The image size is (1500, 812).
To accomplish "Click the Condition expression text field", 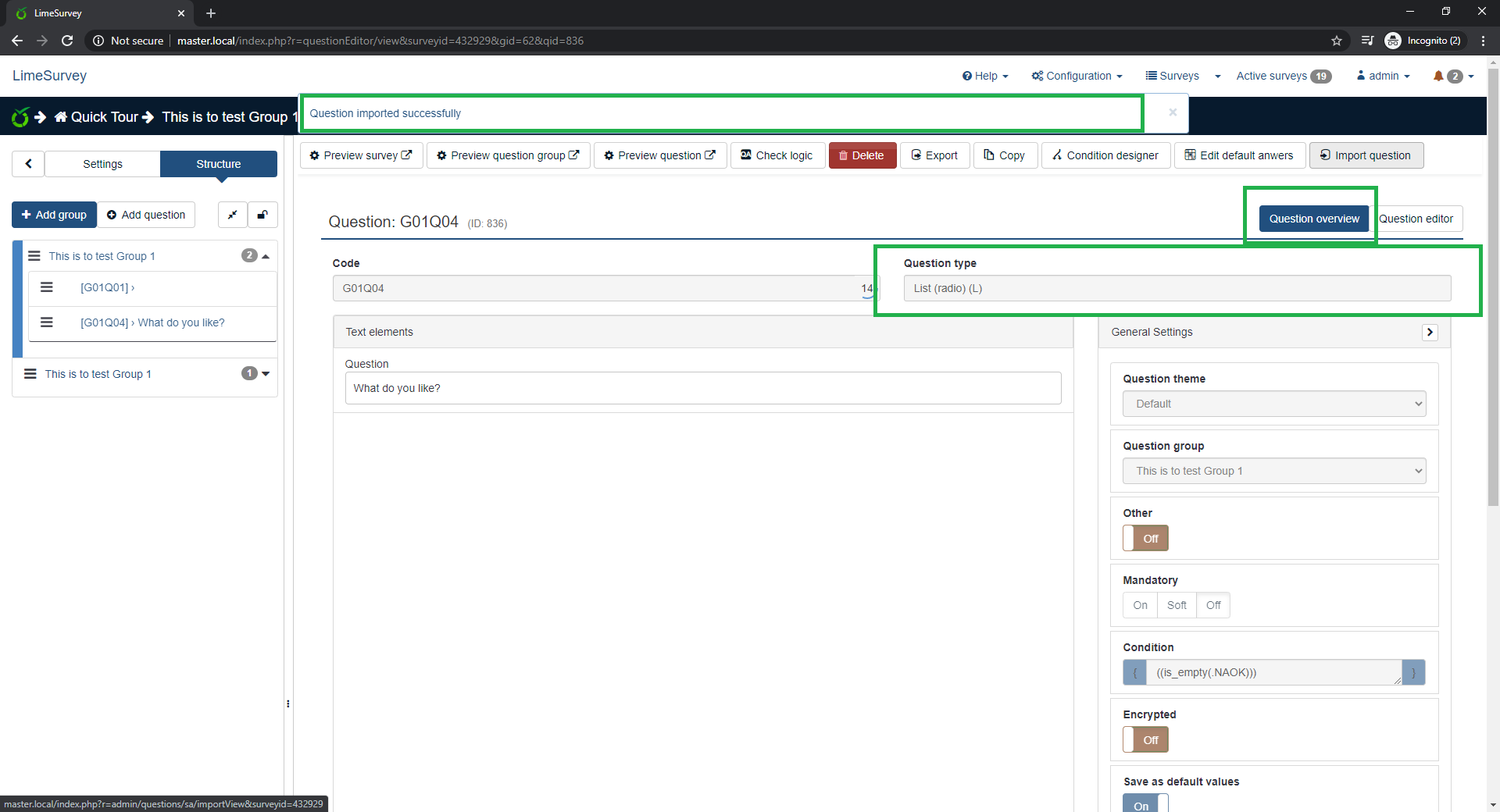I will [x=1273, y=672].
